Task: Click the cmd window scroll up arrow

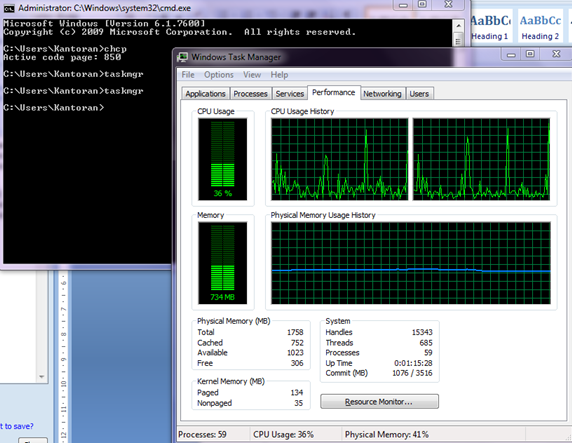Action: [x=458, y=26]
